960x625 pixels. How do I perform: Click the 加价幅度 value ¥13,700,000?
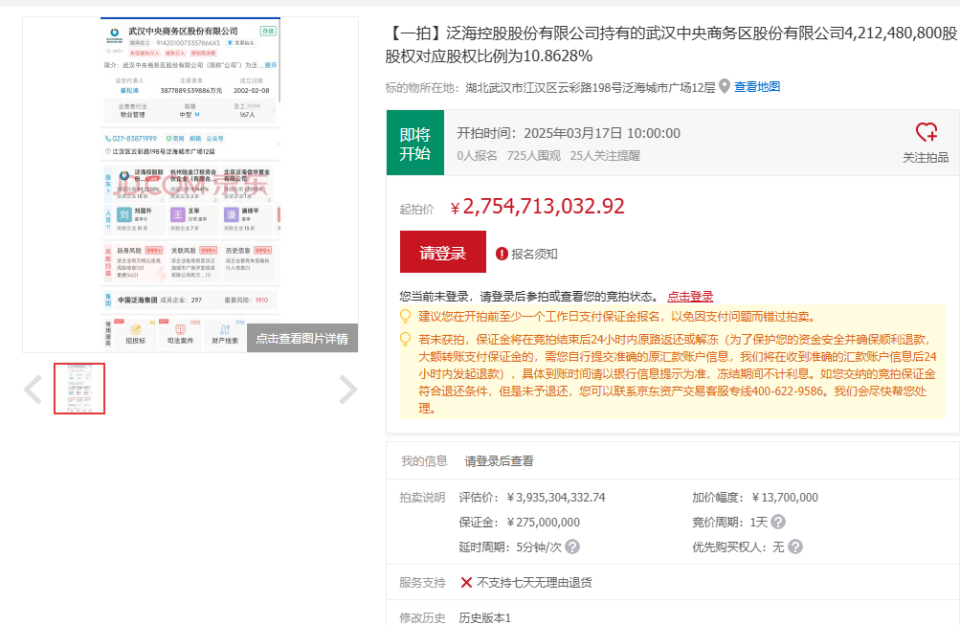coord(786,498)
